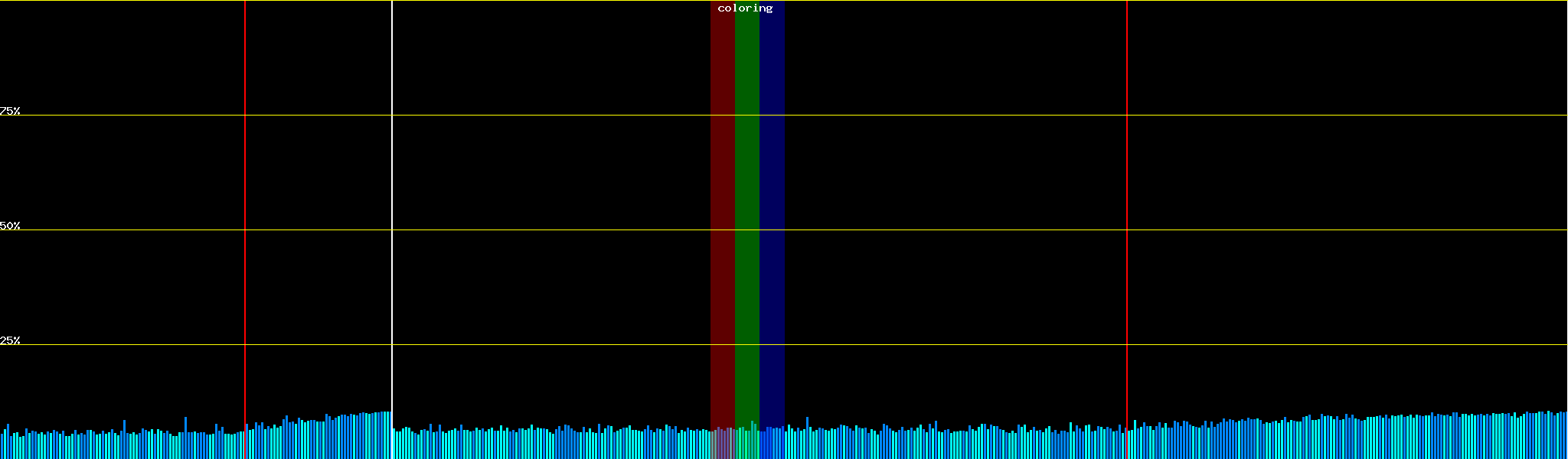Image resolution: width=1568 pixels, height=459 pixels.
Task: Click bars left of the left red line
Action: pyautogui.click(x=122, y=445)
